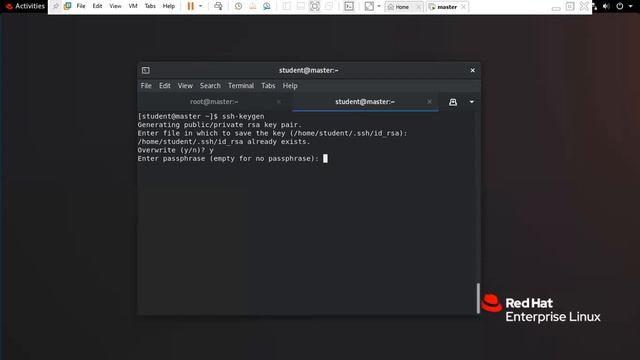The width and height of the screenshot is (640, 360).
Task: Select the student@master terminal tab
Action: pos(365,102)
